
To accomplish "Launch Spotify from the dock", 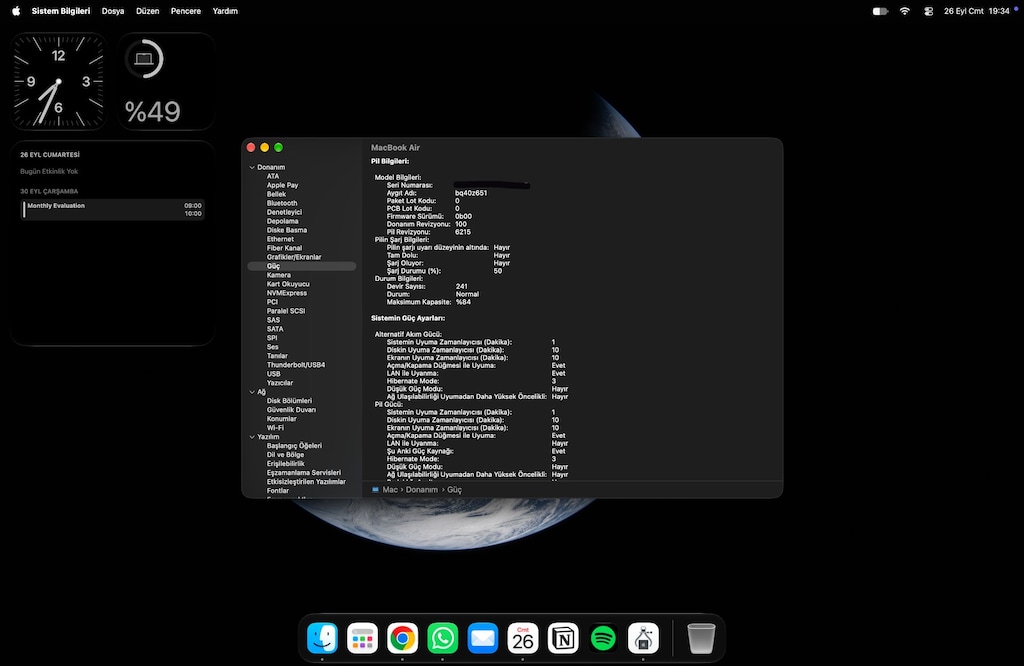I will point(603,638).
